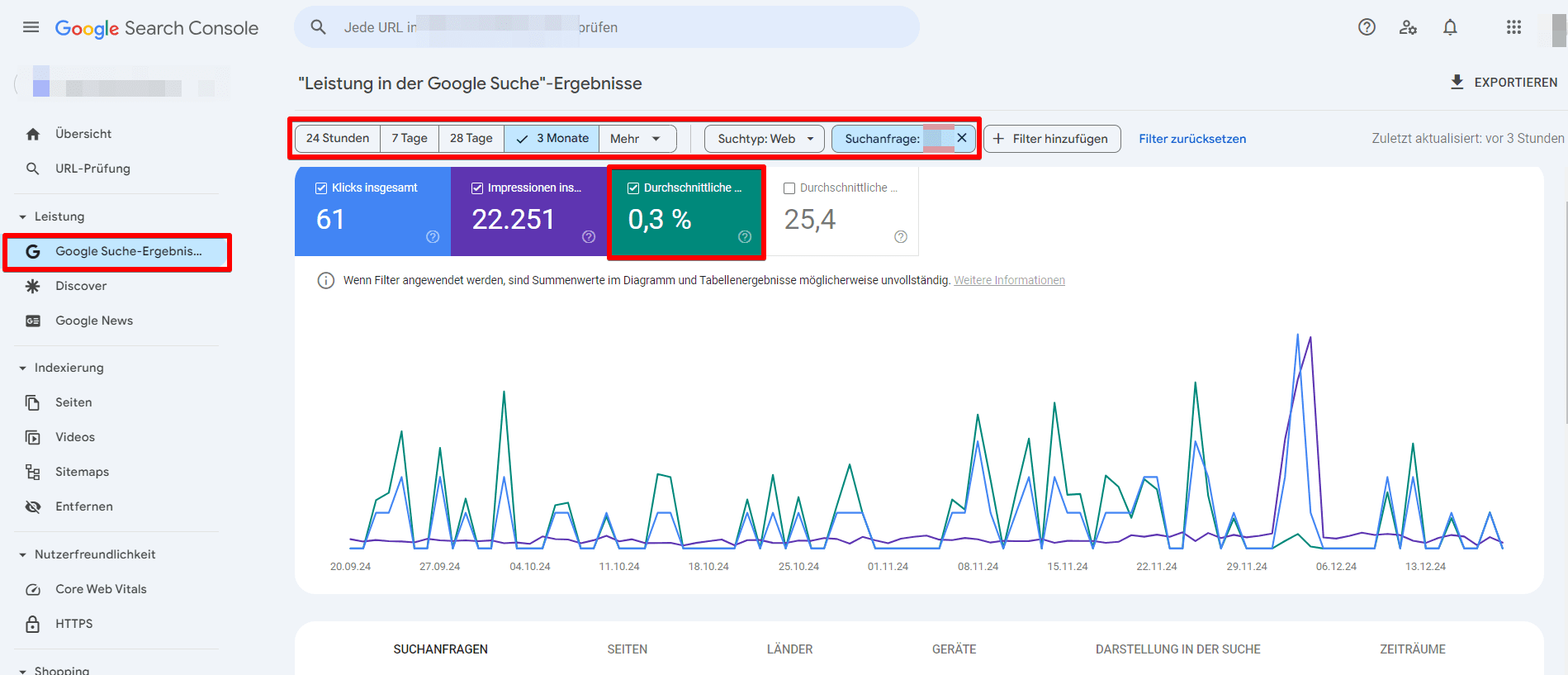
Task: Click Google Search Console logo
Action: [x=157, y=28]
